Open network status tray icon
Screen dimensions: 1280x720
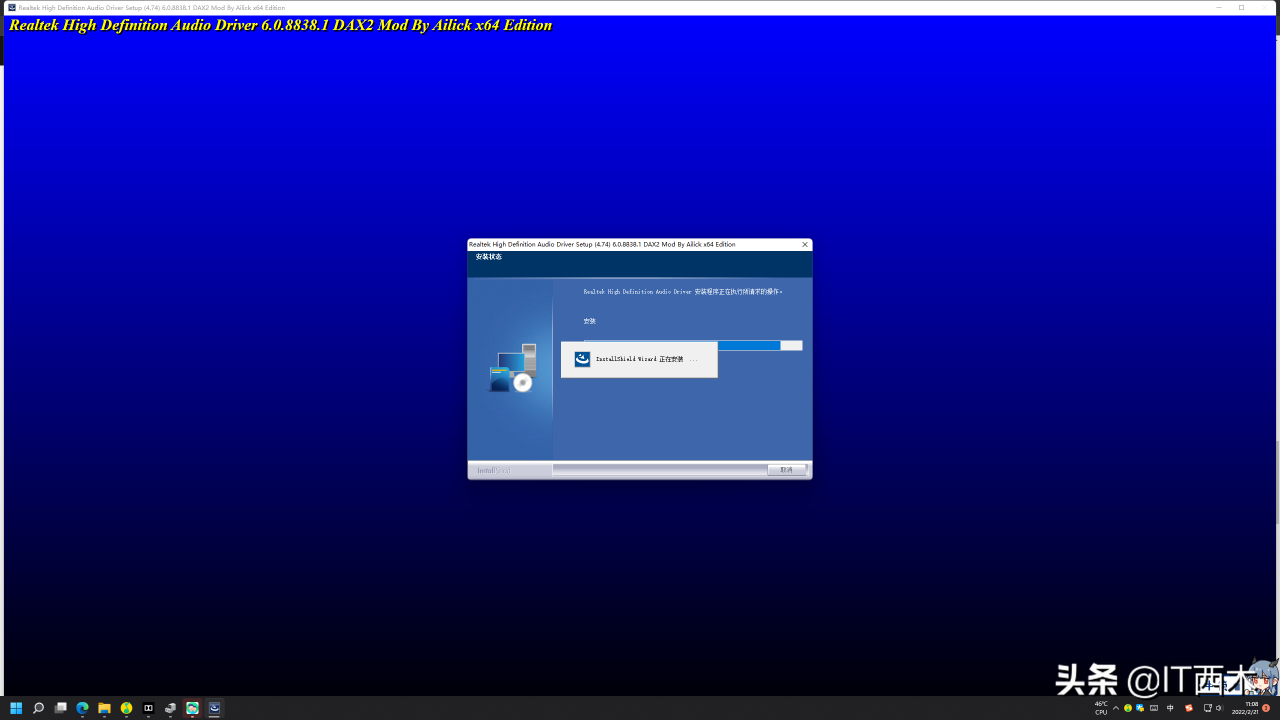1208,708
